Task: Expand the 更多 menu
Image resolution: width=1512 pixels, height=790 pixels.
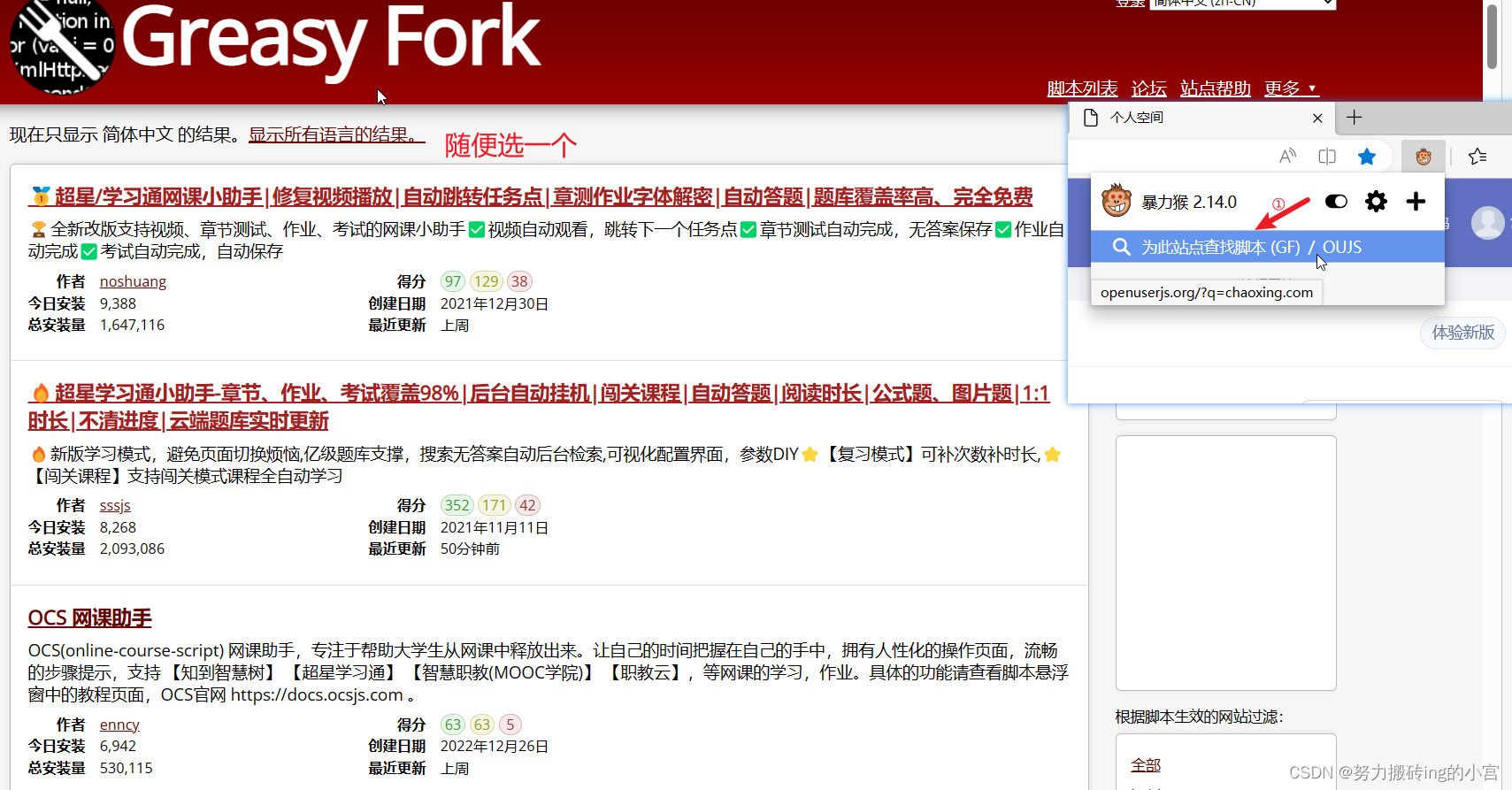Action: pos(1291,88)
